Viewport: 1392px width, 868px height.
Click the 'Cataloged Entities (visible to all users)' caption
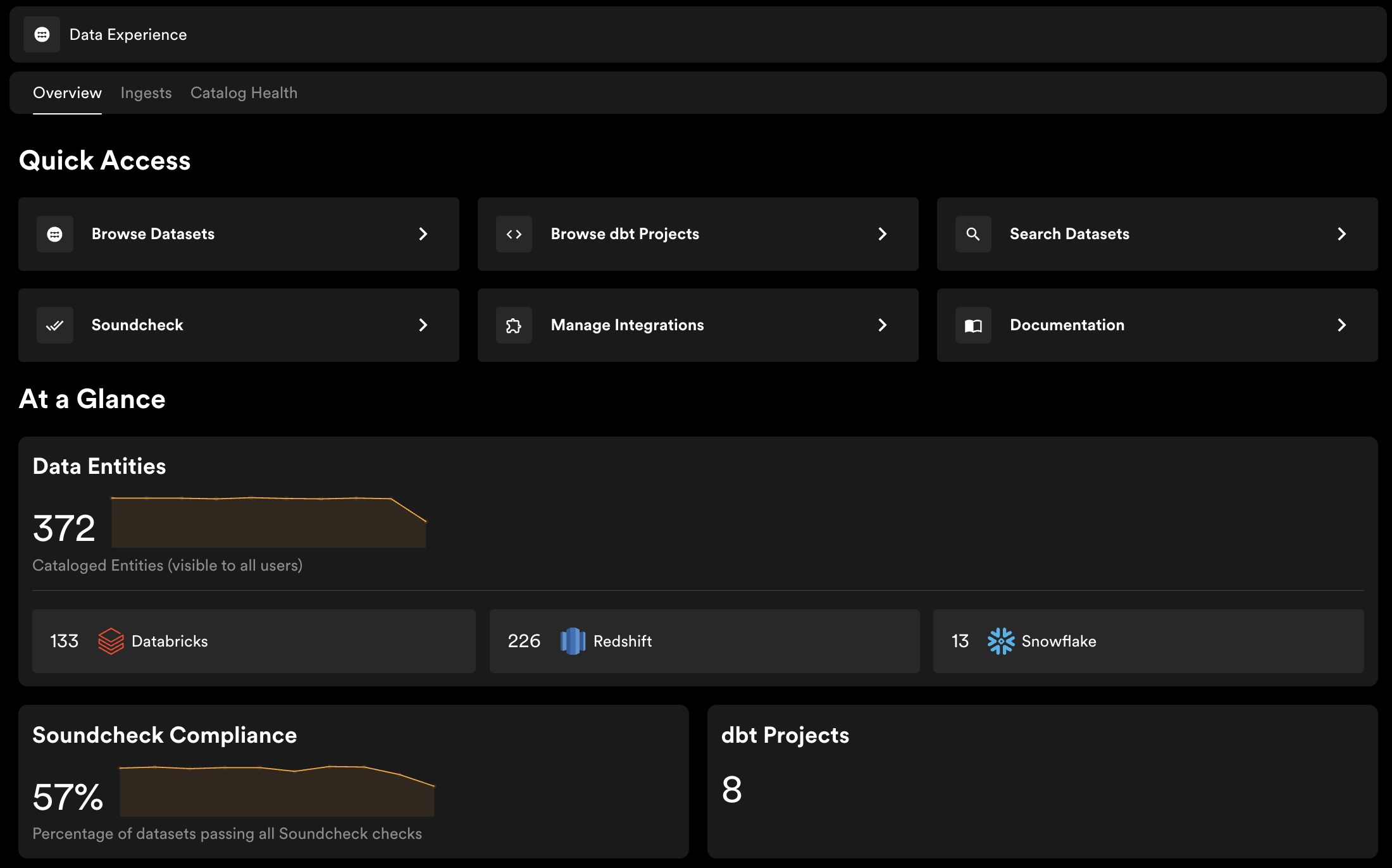click(x=168, y=566)
